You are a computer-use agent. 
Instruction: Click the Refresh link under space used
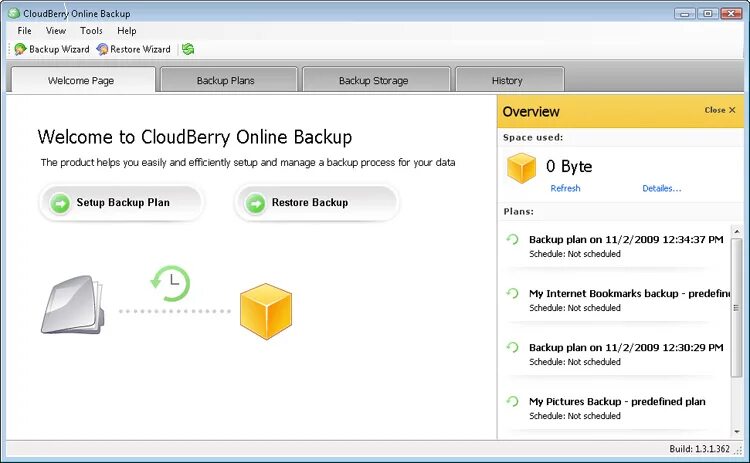click(565, 188)
